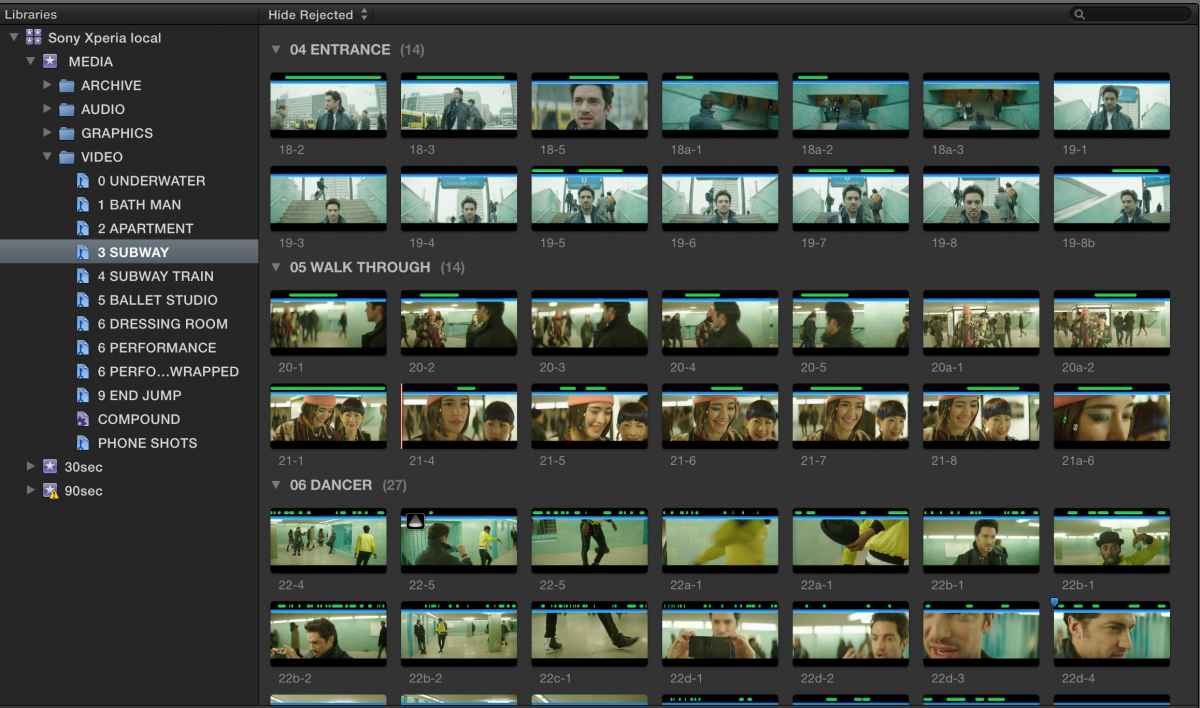Collapse the 05 WALK THROUGH clip group
This screenshot has height=708, width=1200.
click(277, 267)
